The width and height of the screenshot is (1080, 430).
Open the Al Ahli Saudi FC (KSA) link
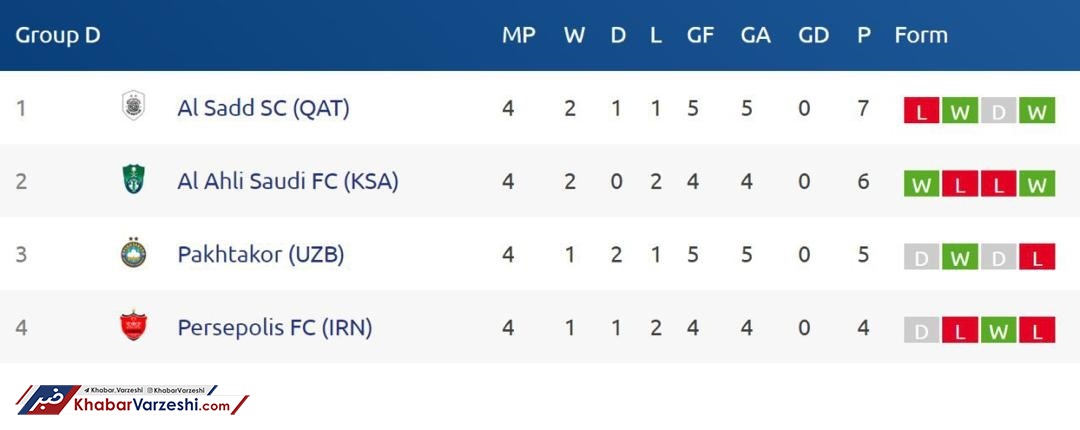click(x=287, y=181)
